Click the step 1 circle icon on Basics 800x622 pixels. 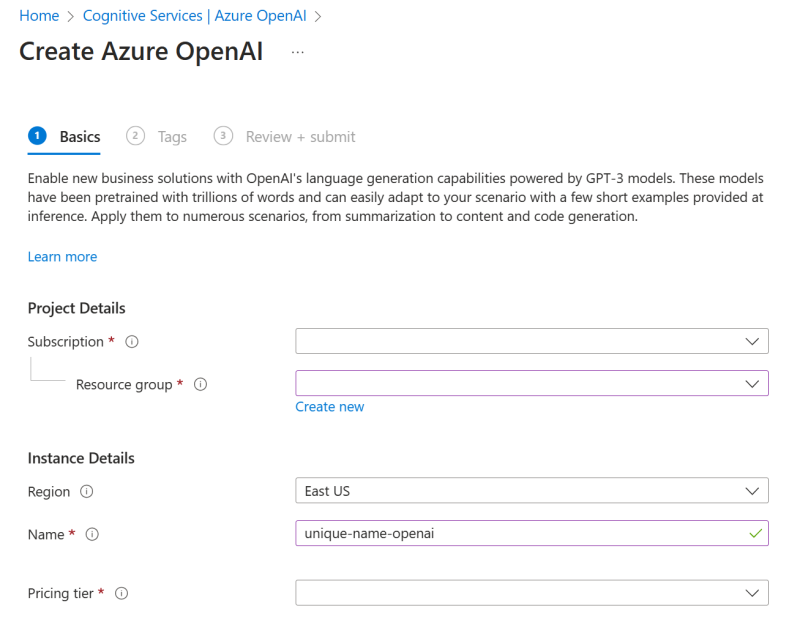[37, 135]
